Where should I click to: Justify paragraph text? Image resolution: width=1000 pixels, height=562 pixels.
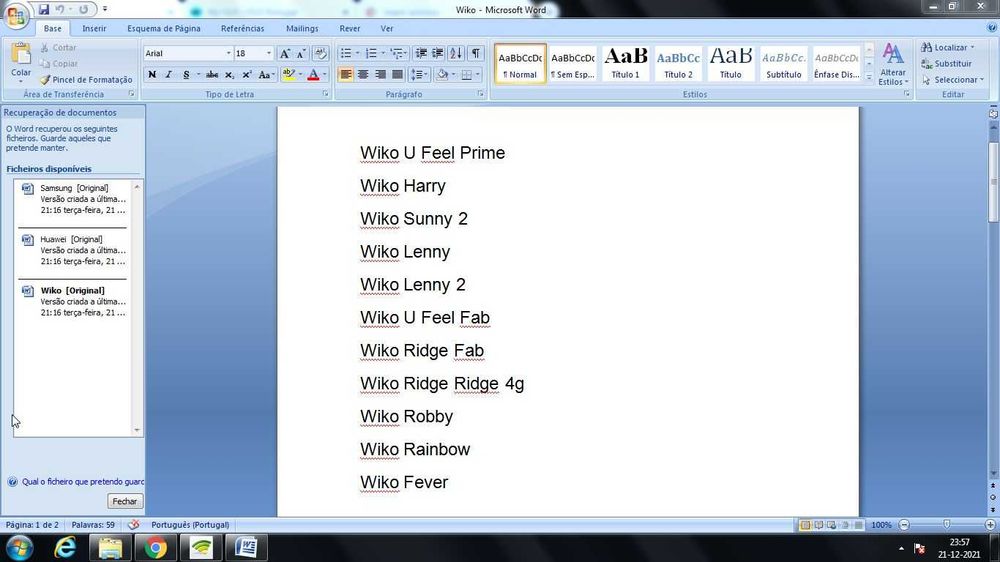coord(397,75)
